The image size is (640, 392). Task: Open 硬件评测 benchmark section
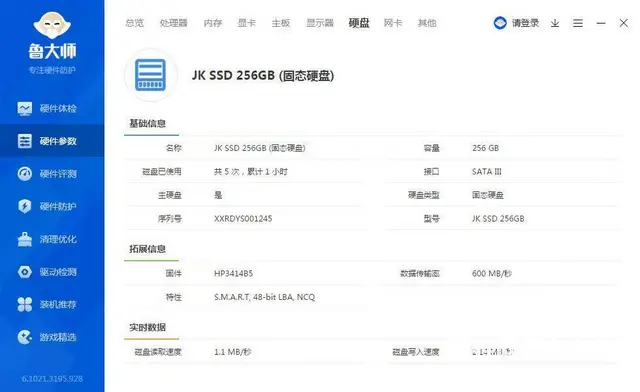click(x=52, y=174)
